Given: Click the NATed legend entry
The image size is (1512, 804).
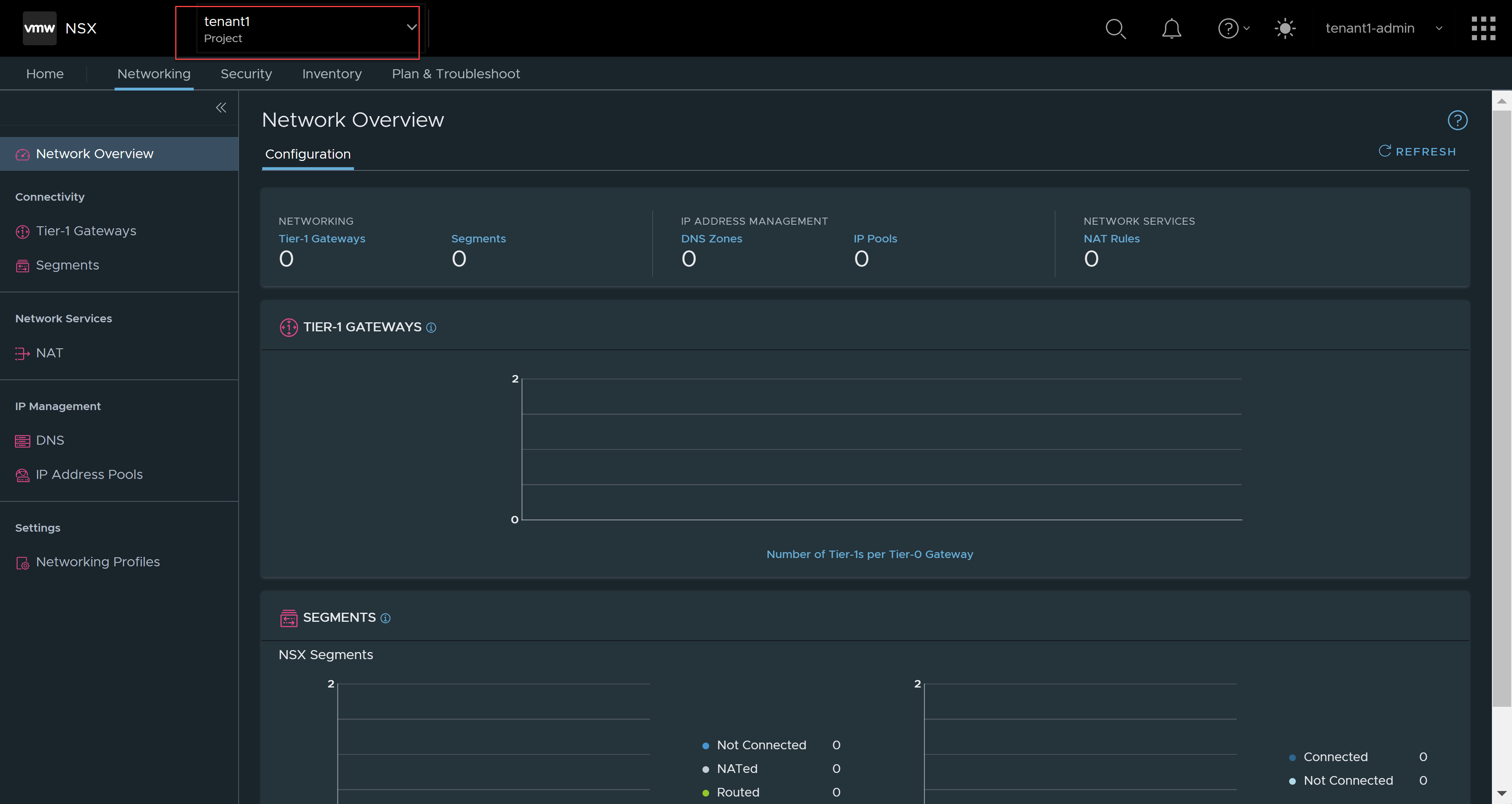Looking at the screenshot, I should point(737,769).
